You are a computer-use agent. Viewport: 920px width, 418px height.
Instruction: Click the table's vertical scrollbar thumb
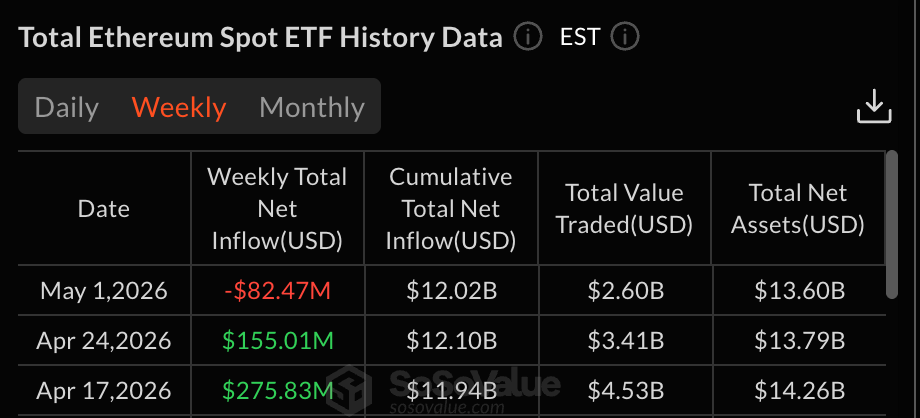[x=891, y=224]
